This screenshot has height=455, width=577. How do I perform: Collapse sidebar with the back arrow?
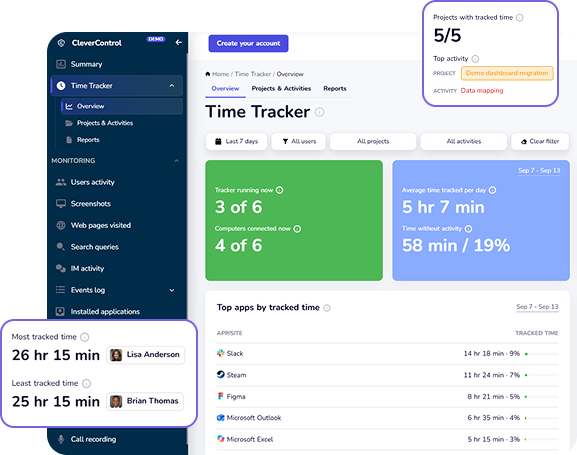click(178, 43)
